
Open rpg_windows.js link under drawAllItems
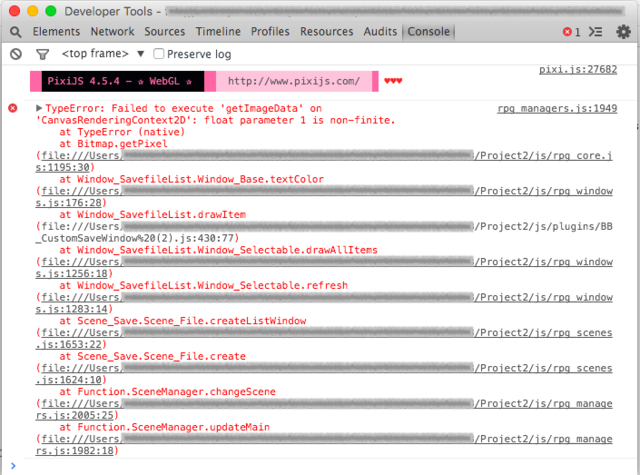tap(324, 268)
